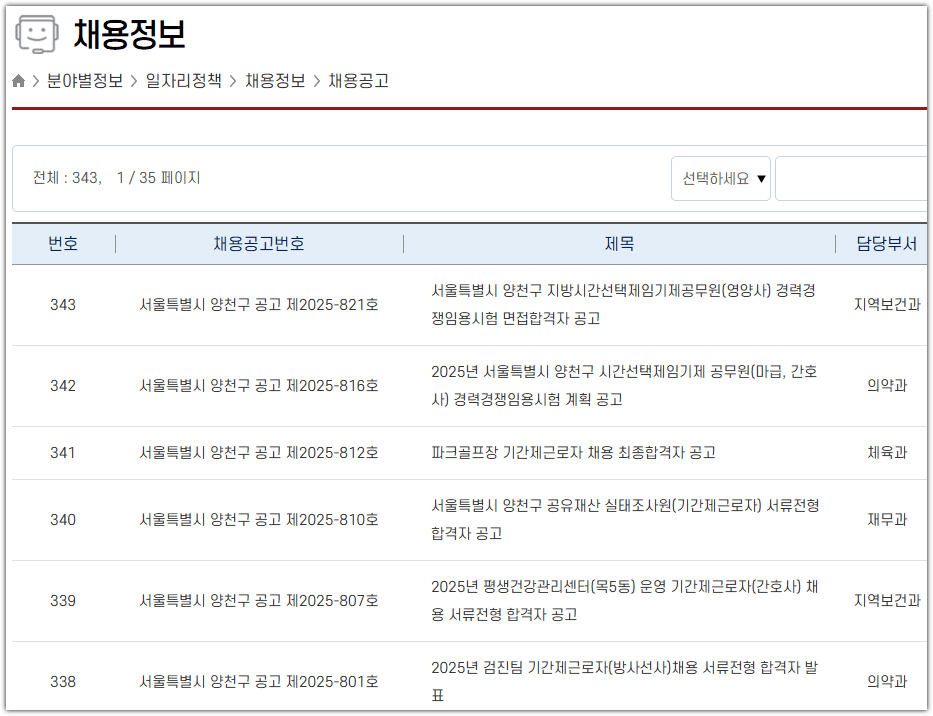
Task: Click the chatbot icon beside 채용정보 title
Action: coord(37,33)
